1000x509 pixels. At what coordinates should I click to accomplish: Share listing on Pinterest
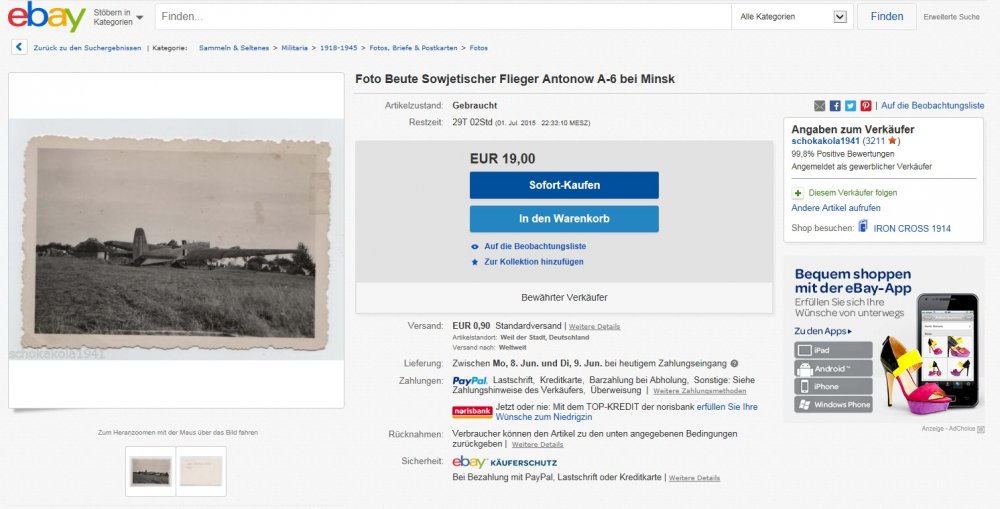tap(865, 105)
